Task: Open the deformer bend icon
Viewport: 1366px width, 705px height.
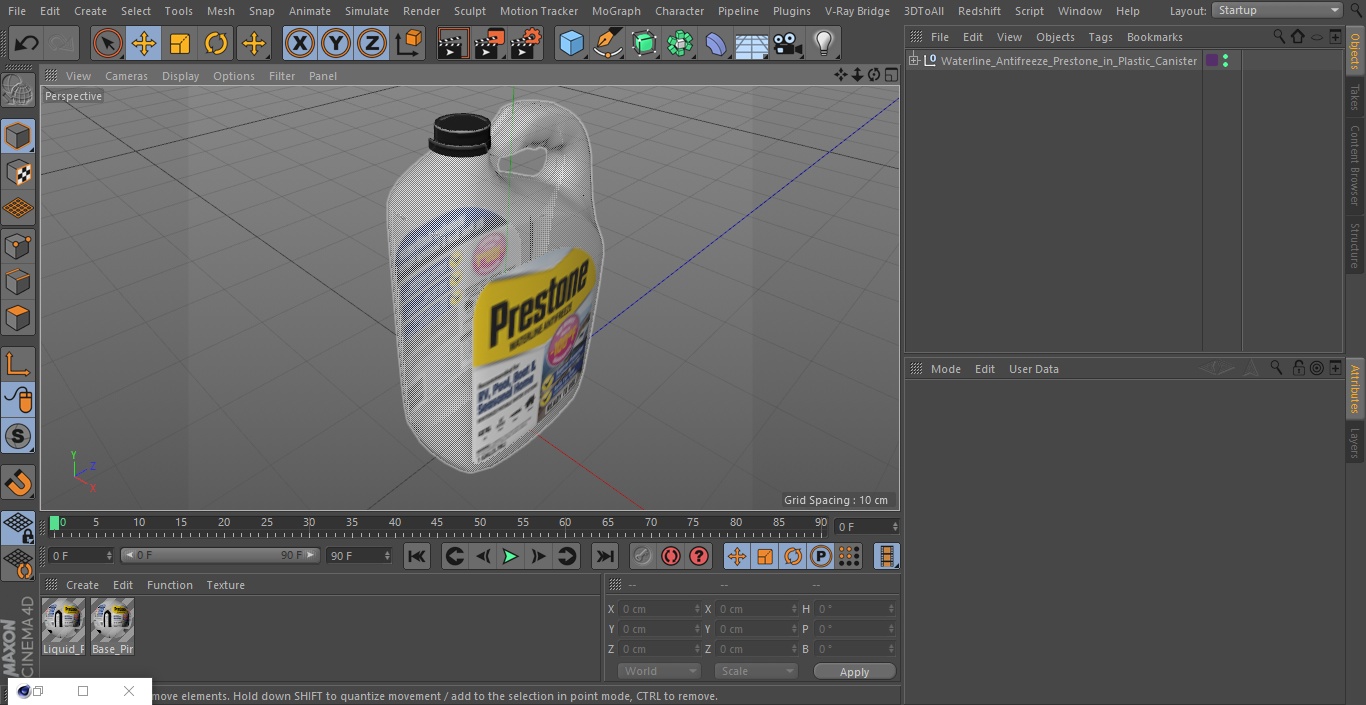Action: click(715, 43)
